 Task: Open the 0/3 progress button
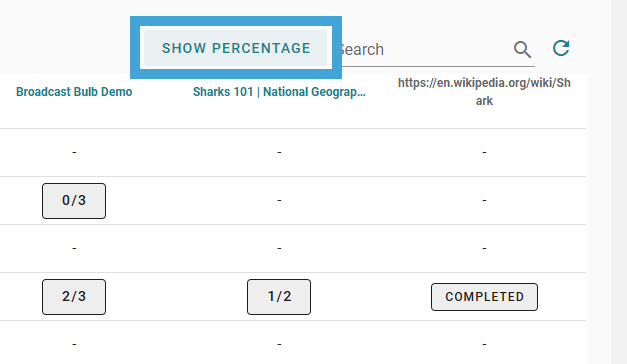(x=74, y=201)
